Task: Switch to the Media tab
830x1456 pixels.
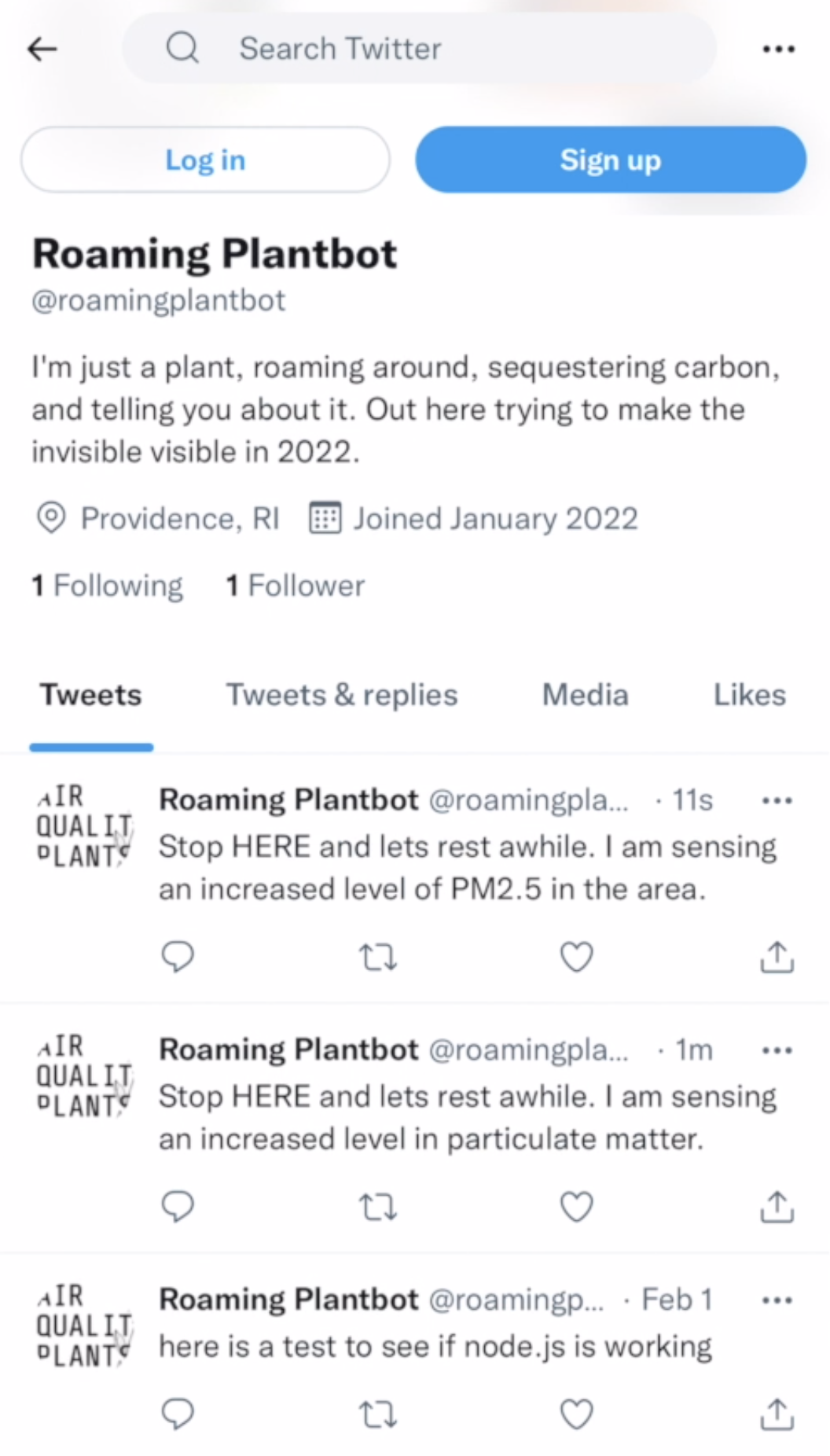Action: click(x=586, y=695)
